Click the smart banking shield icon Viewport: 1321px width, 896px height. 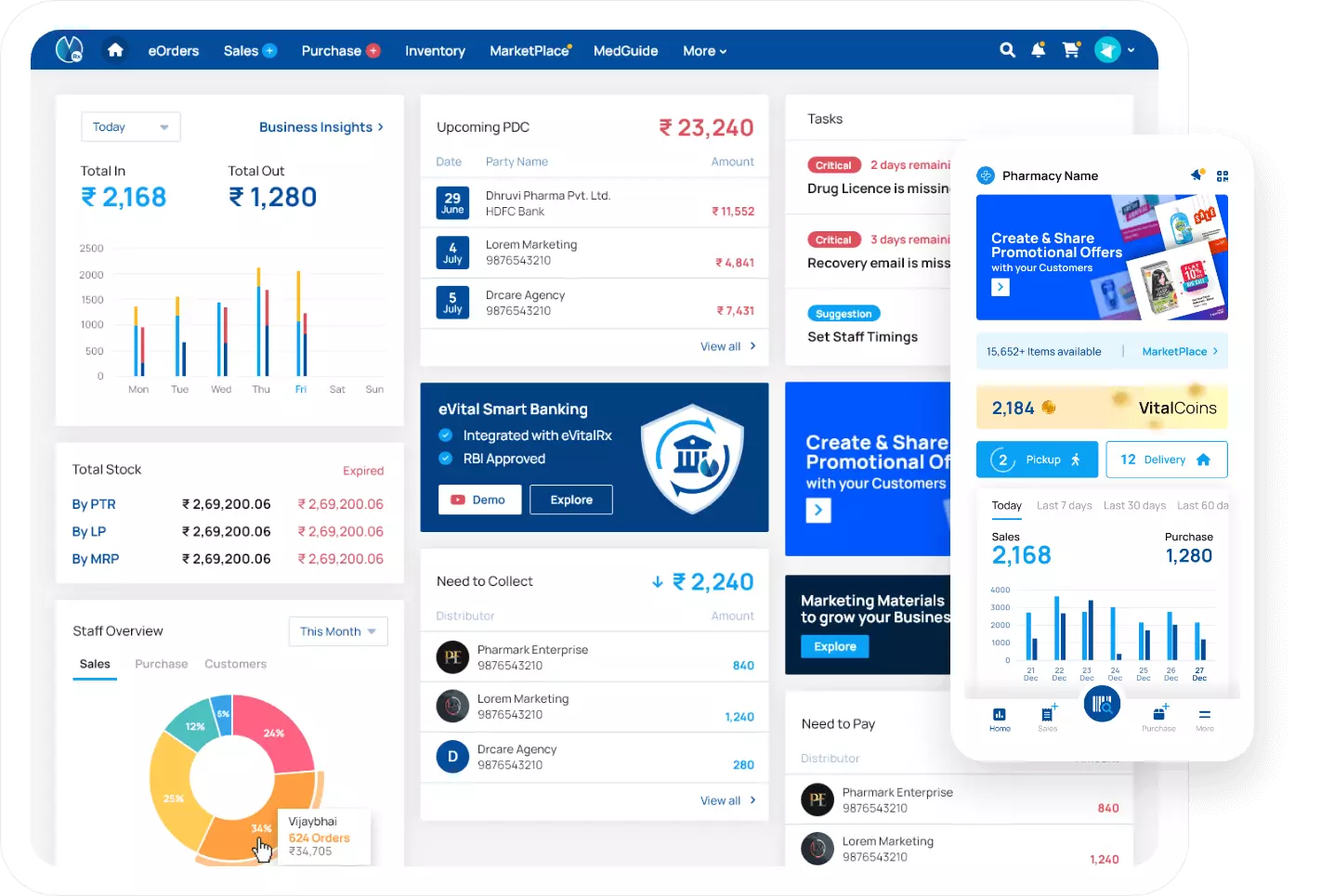click(692, 458)
